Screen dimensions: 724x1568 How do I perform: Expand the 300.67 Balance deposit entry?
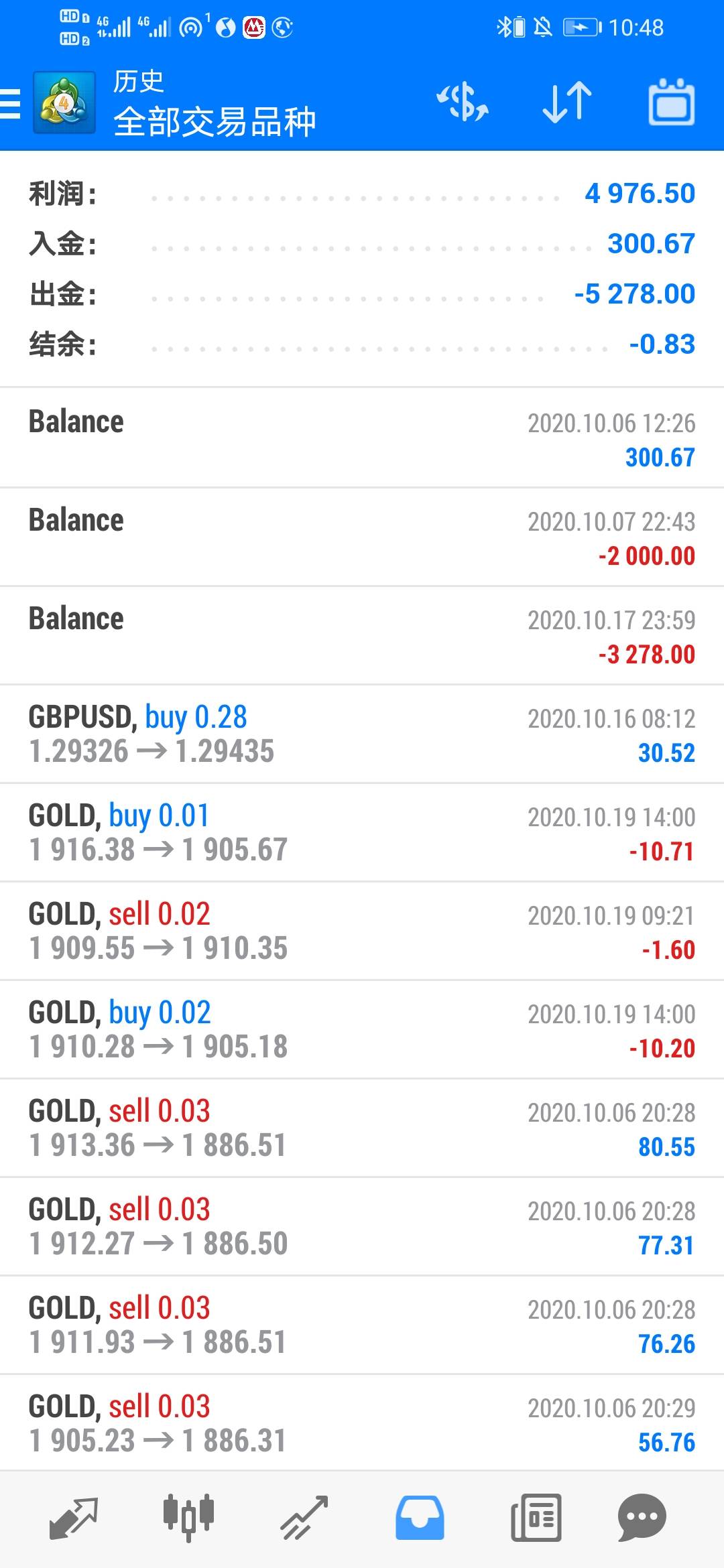[x=362, y=439]
